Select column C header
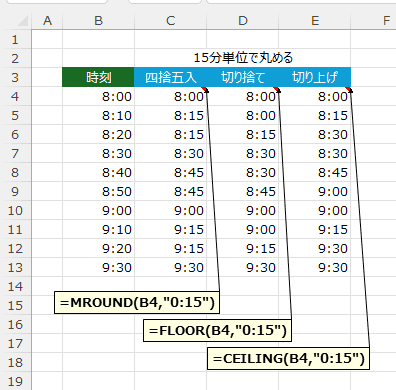Viewport: 396px width, 390px height. point(171,21)
